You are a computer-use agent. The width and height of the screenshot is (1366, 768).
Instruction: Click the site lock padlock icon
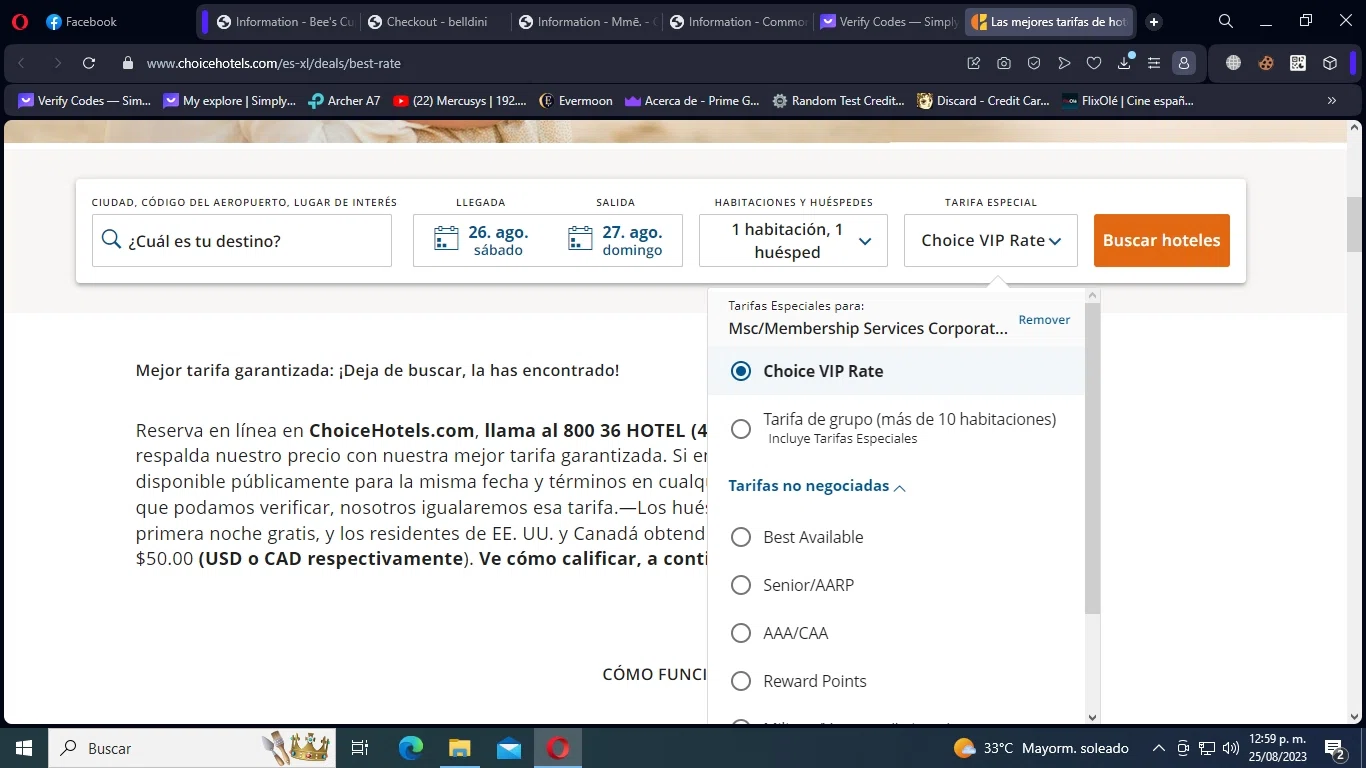click(127, 63)
